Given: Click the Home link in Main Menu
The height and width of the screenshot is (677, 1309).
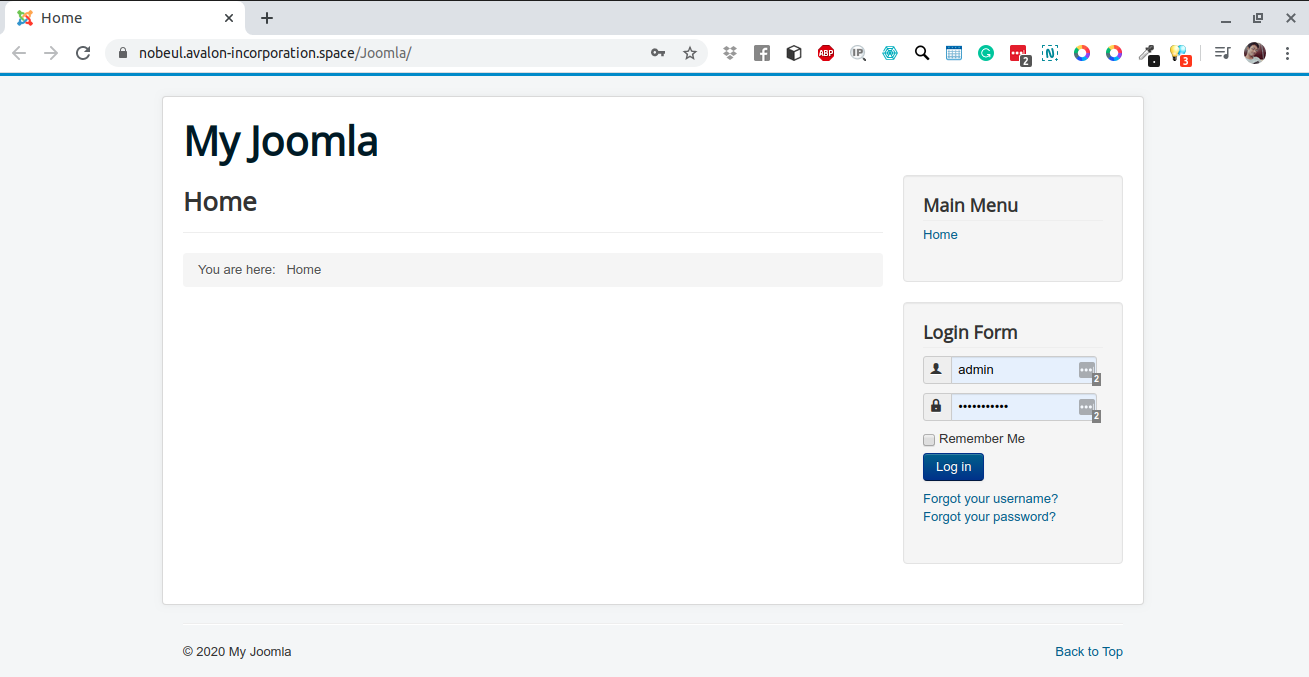Looking at the screenshot, I should [940, 235].
